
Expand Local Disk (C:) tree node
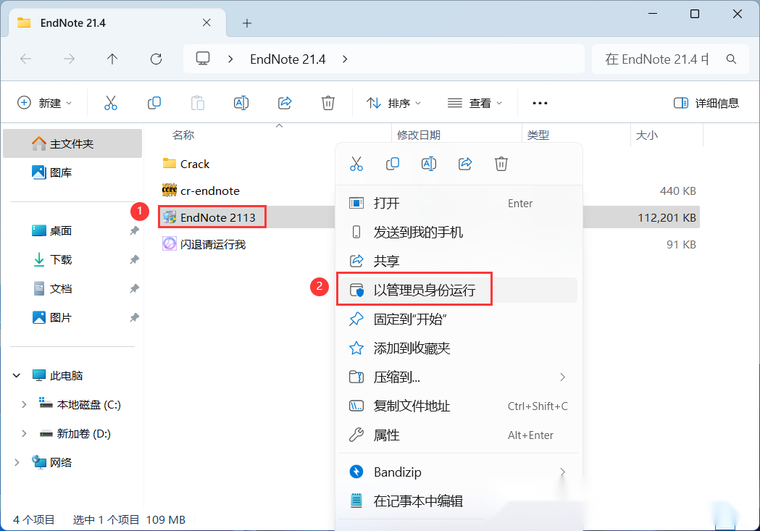click(24, 405)
